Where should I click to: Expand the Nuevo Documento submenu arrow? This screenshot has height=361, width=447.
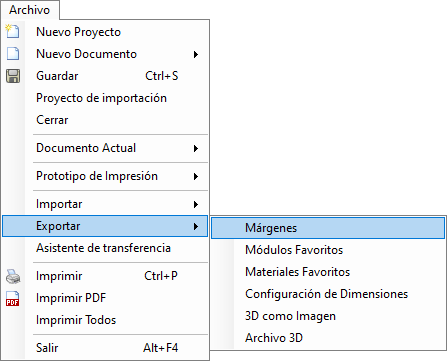pos(196,54)
